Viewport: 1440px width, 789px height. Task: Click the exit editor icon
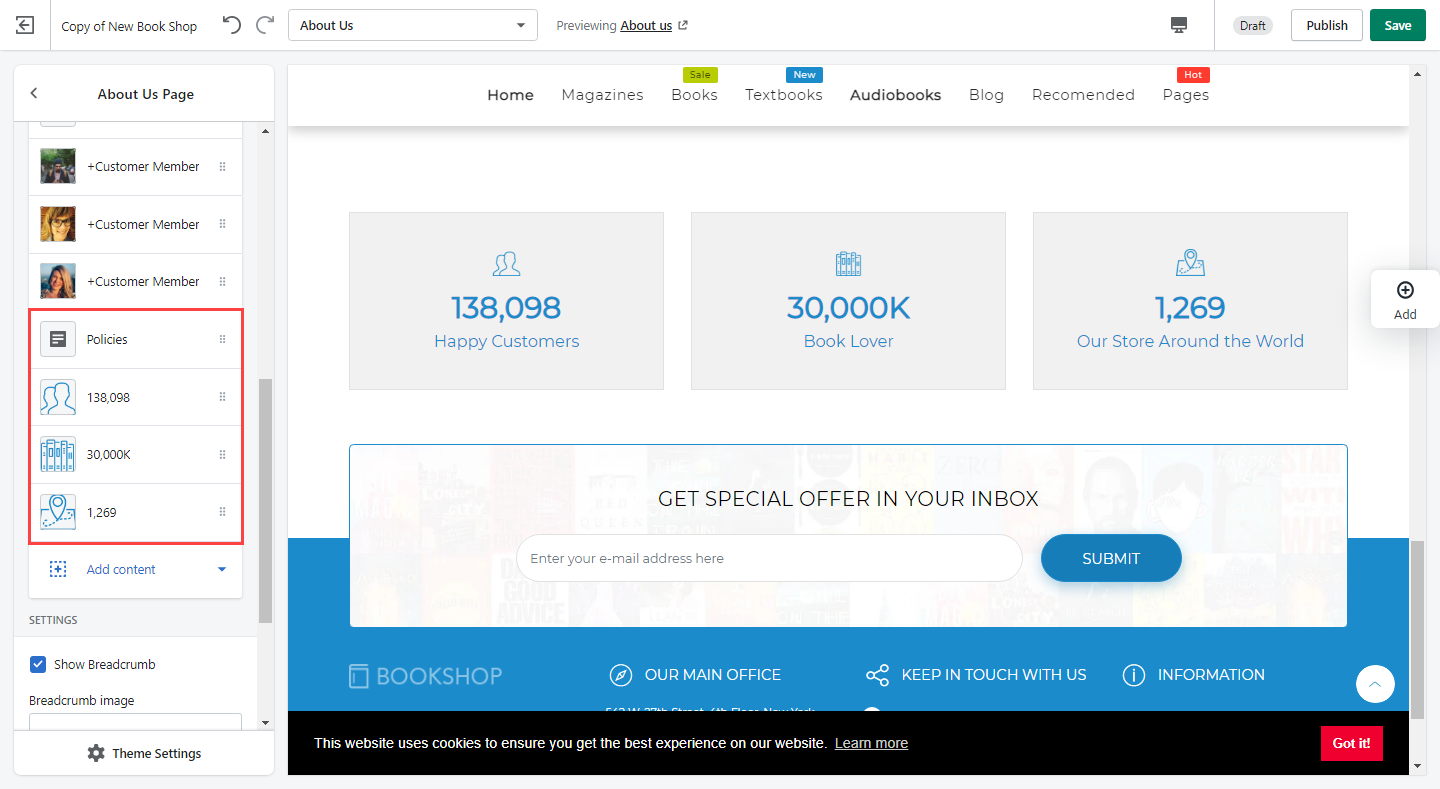[25, 25]
